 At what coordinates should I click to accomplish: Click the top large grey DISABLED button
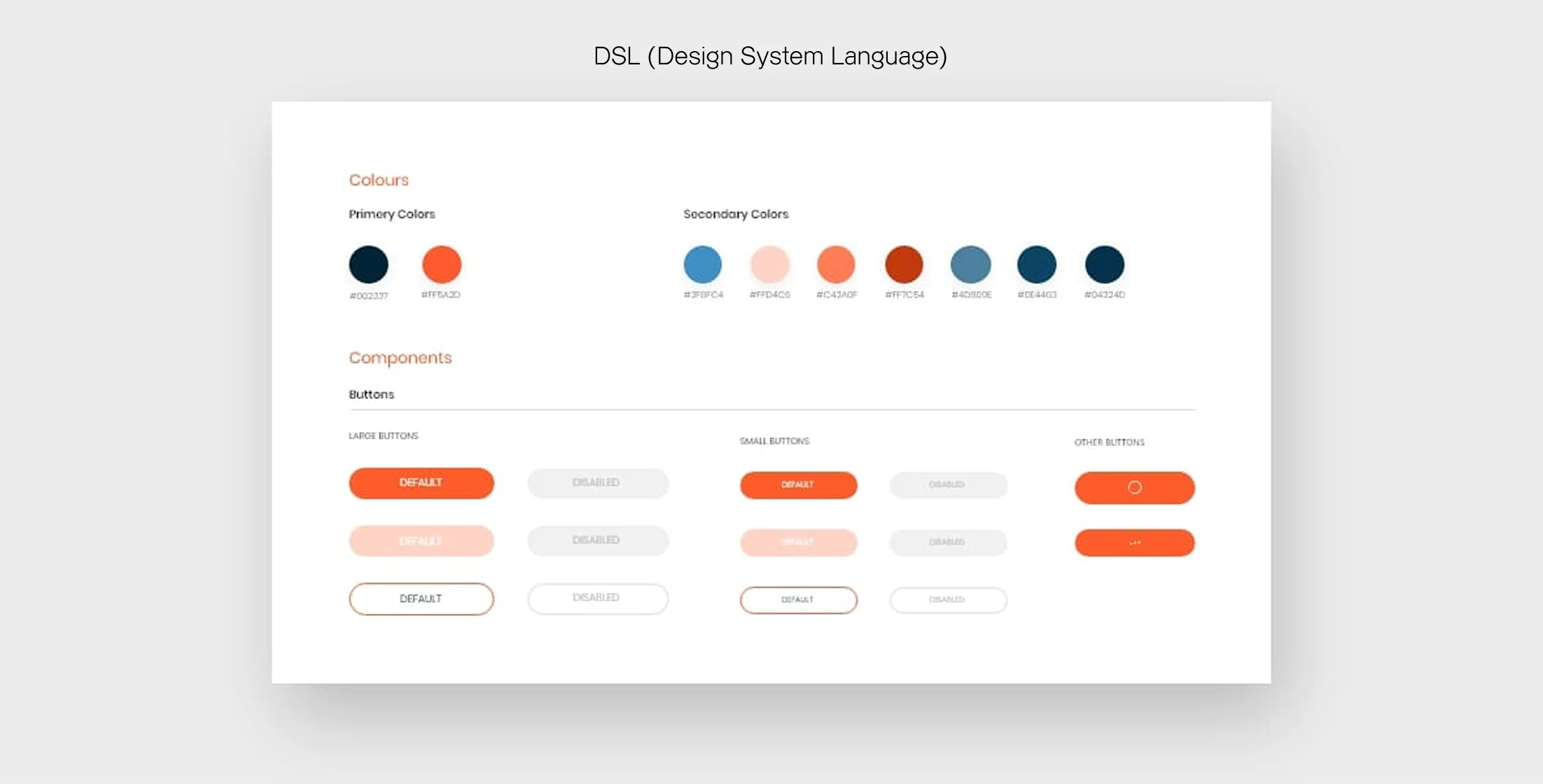598,483
